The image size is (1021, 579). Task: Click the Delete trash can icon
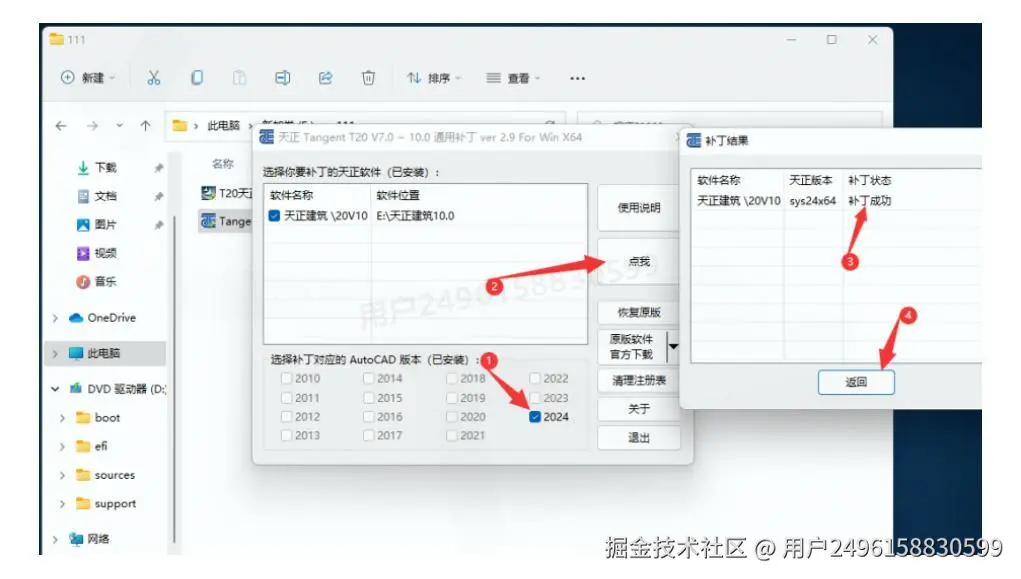point(369,78)
